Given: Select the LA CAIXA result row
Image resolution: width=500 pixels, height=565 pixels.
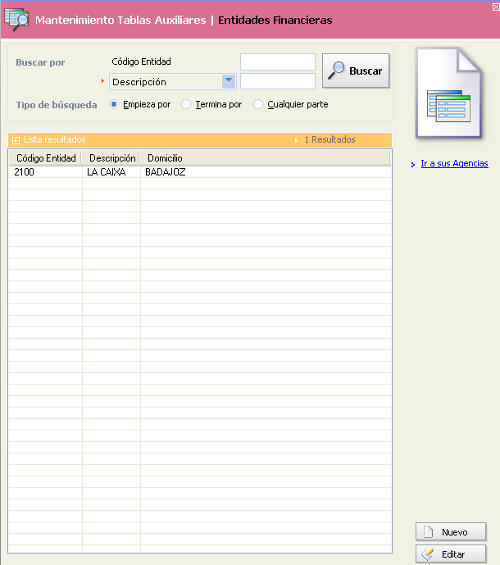Looking at the screenshot, I should [x=200, y=172].
